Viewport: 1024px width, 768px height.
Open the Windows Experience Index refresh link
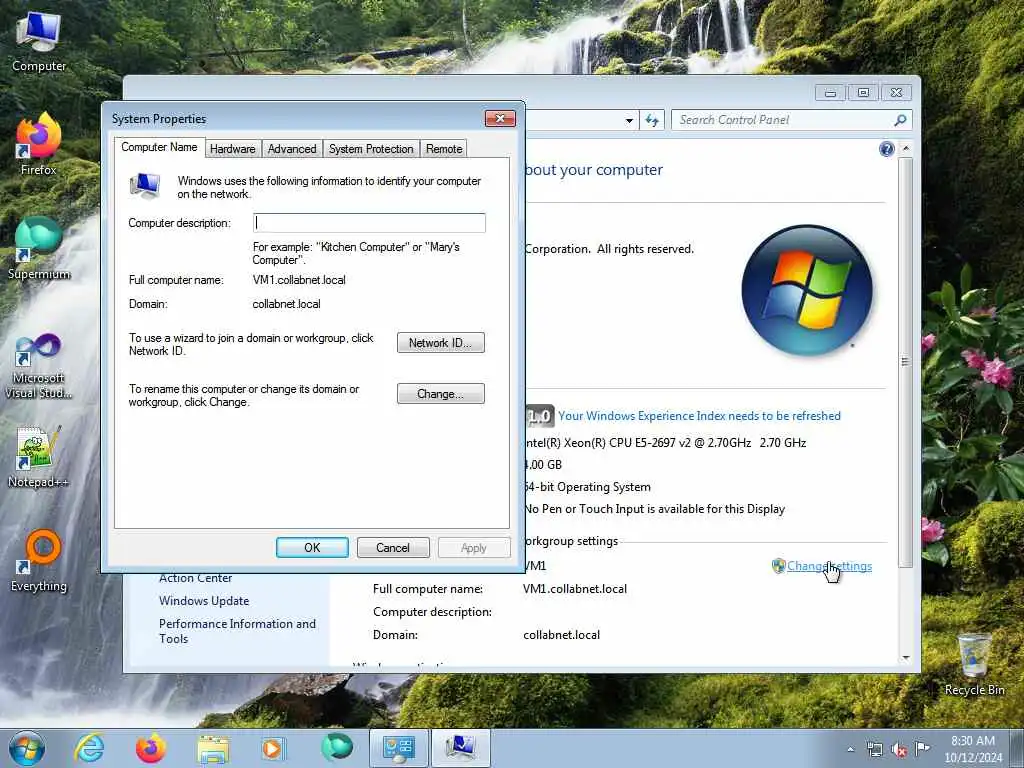pos(699,416)
